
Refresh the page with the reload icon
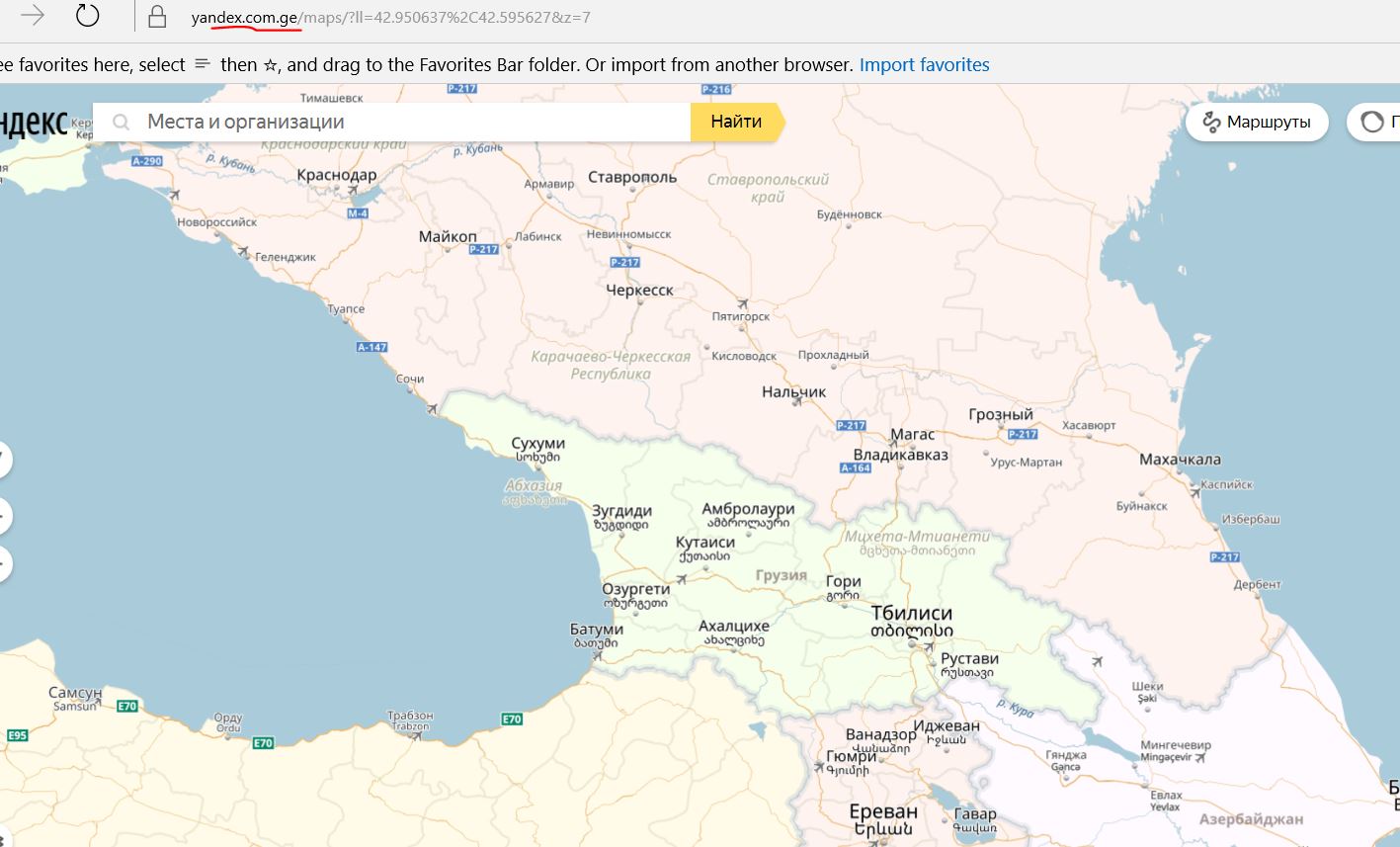[x=88, y=16]
